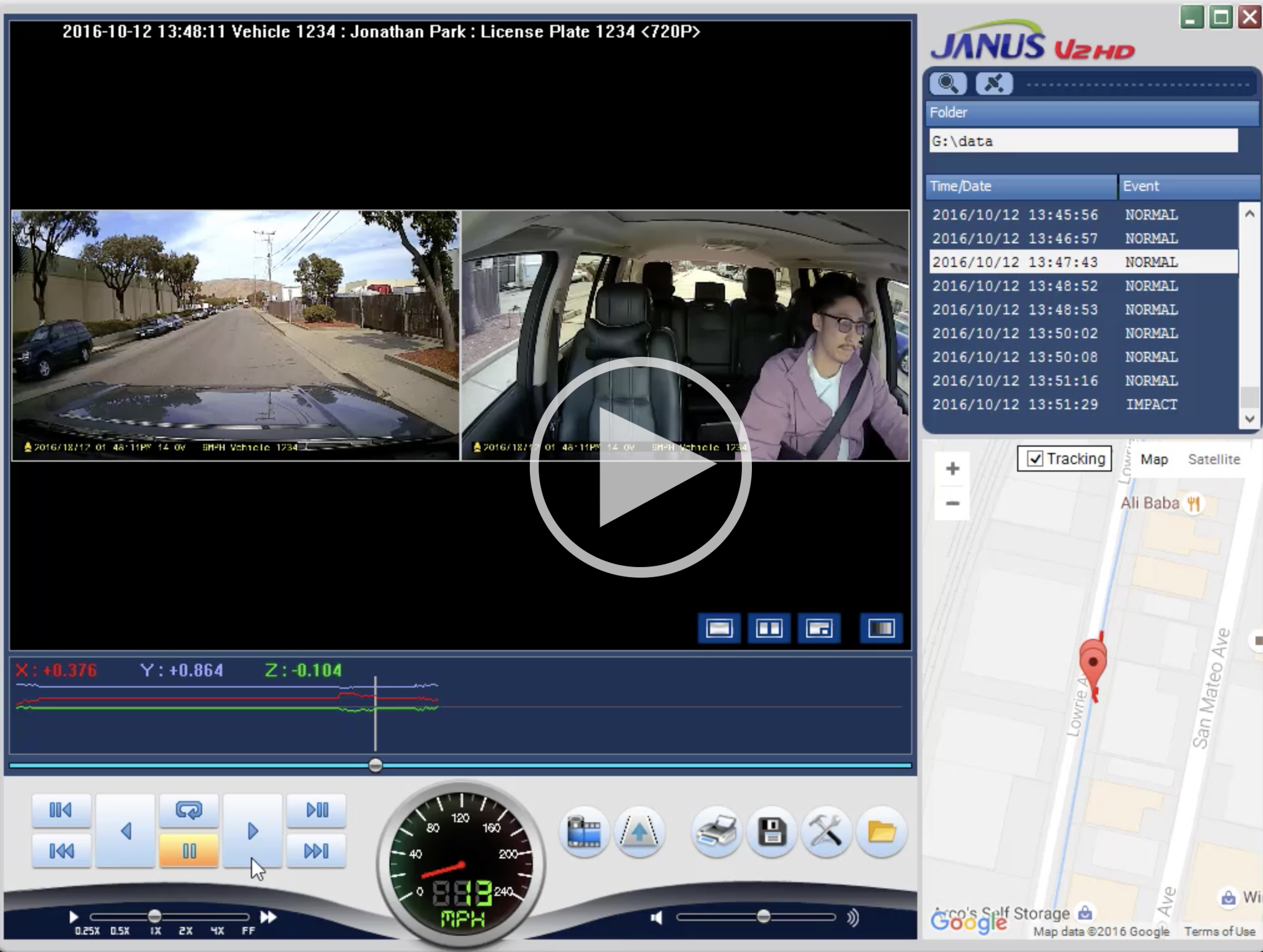Click the Event column header
The width and height of the screenshot is (1263, 952).
(1189, 186)
